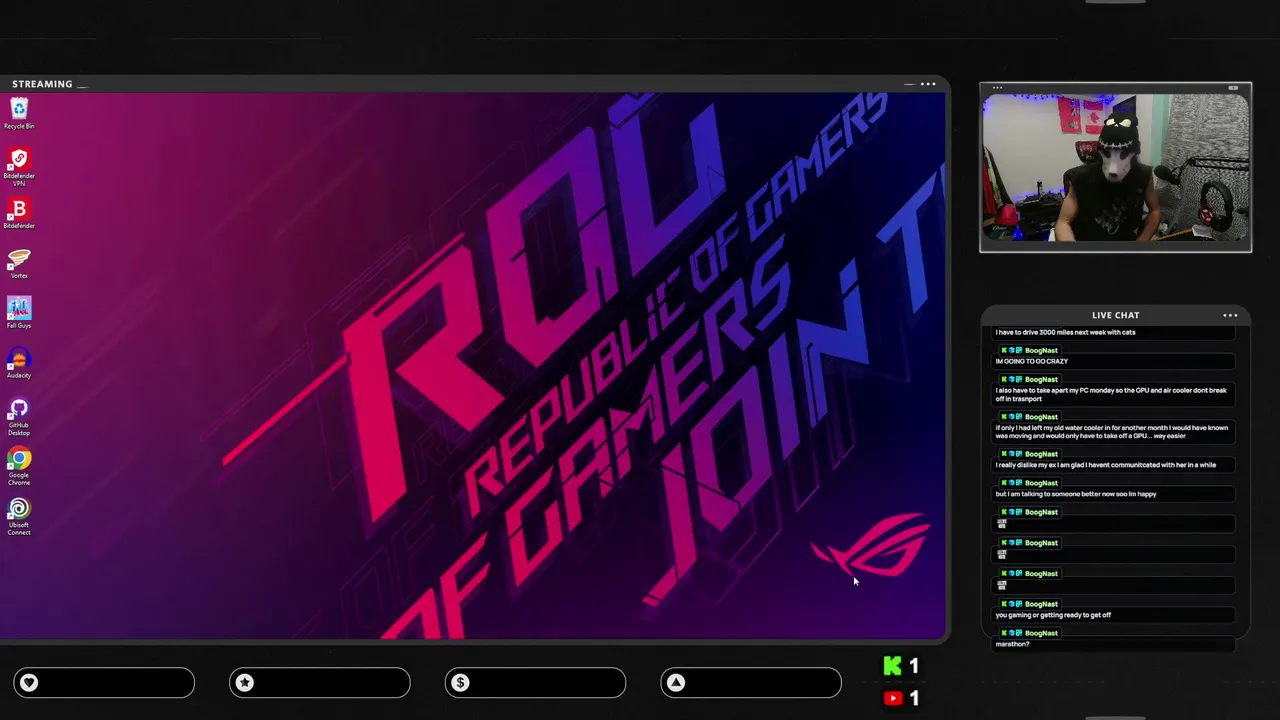Click the star icon in the bottom bar

click(x=245, y=682)
